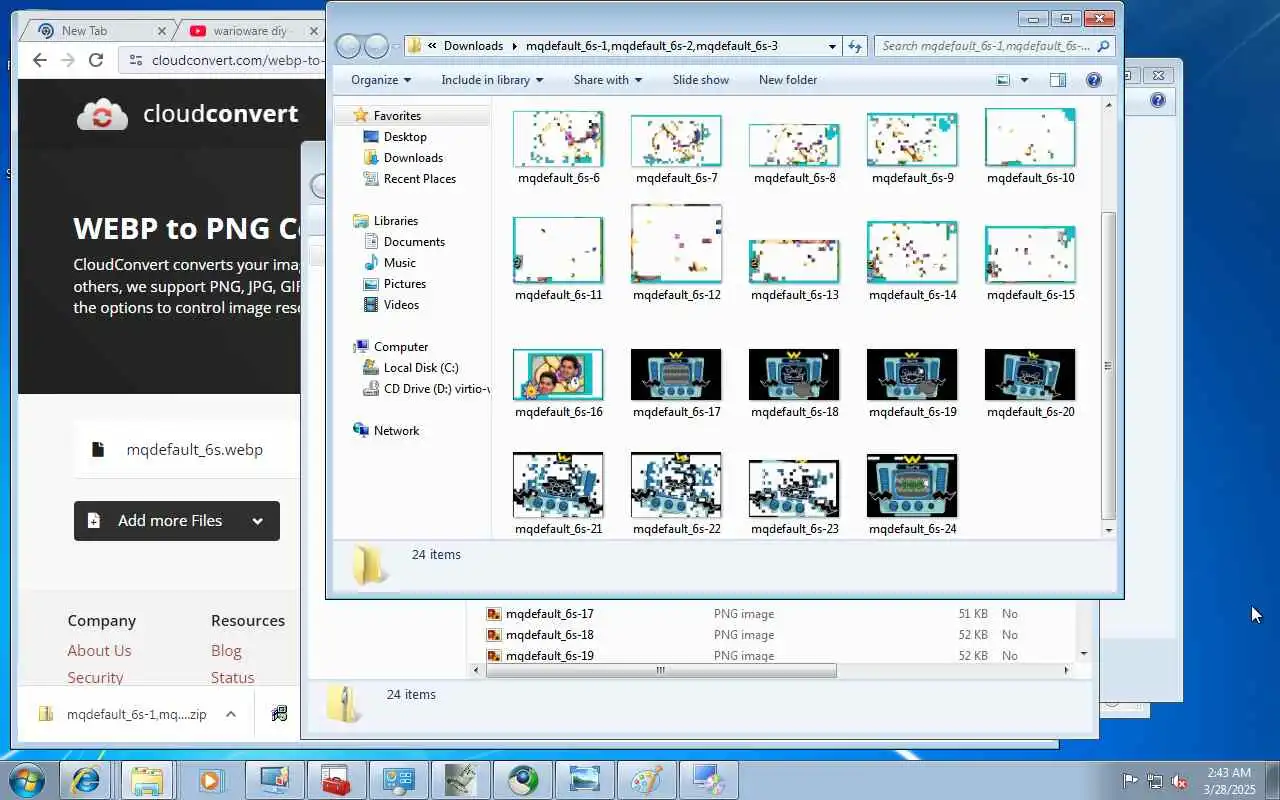
Task: Open the Include in library dropdown
Action: [x=492, y=80]
